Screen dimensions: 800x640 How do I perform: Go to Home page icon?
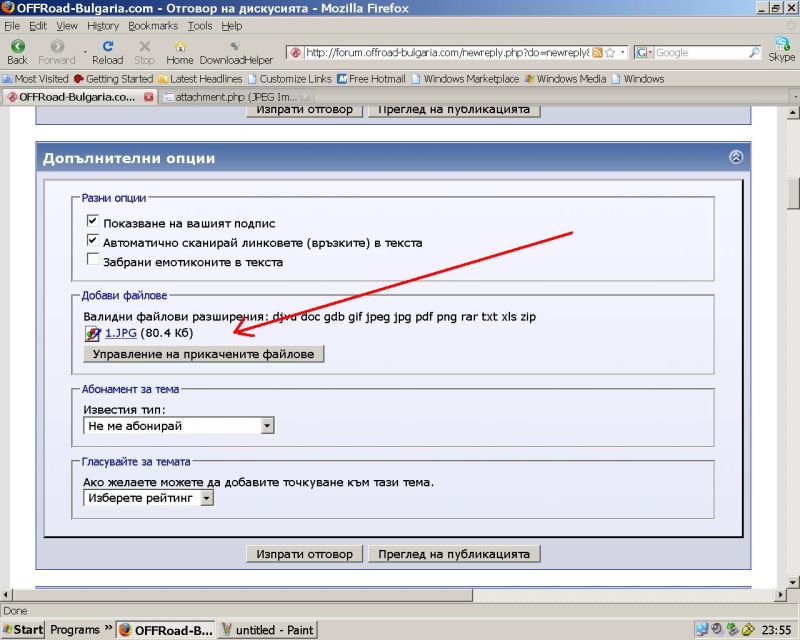[x=180, y=46]
